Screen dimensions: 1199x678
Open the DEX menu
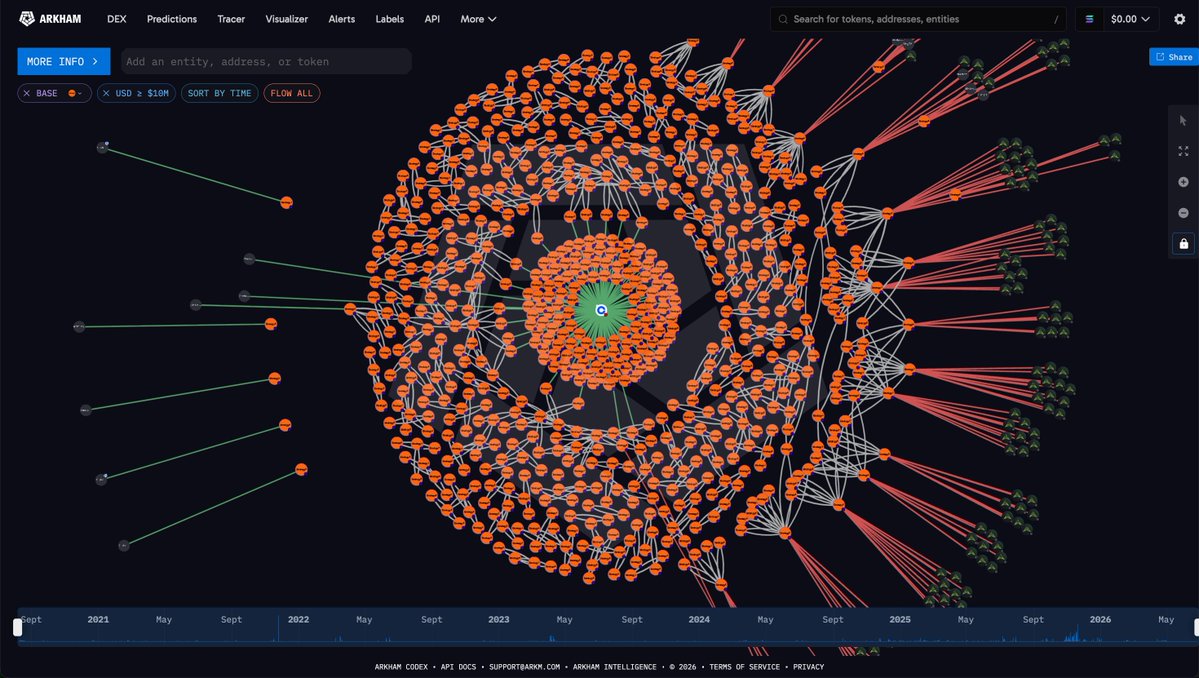coord(116,19)
